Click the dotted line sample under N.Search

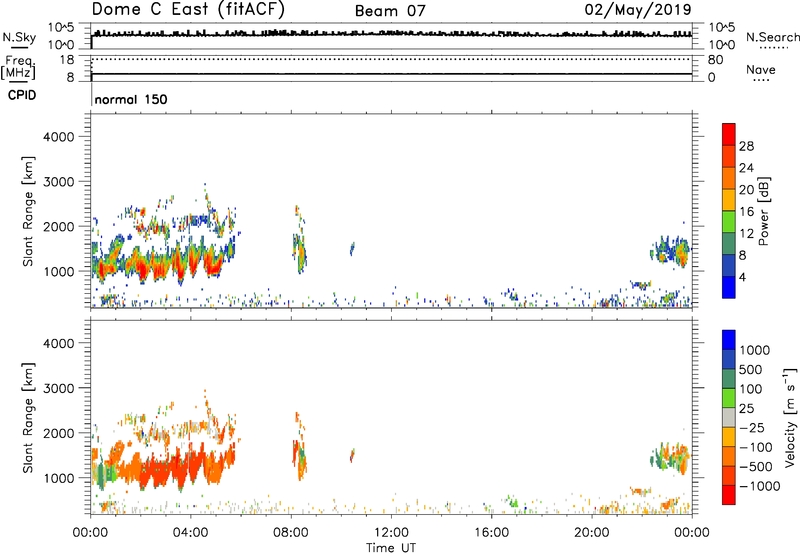click(774, 48)
